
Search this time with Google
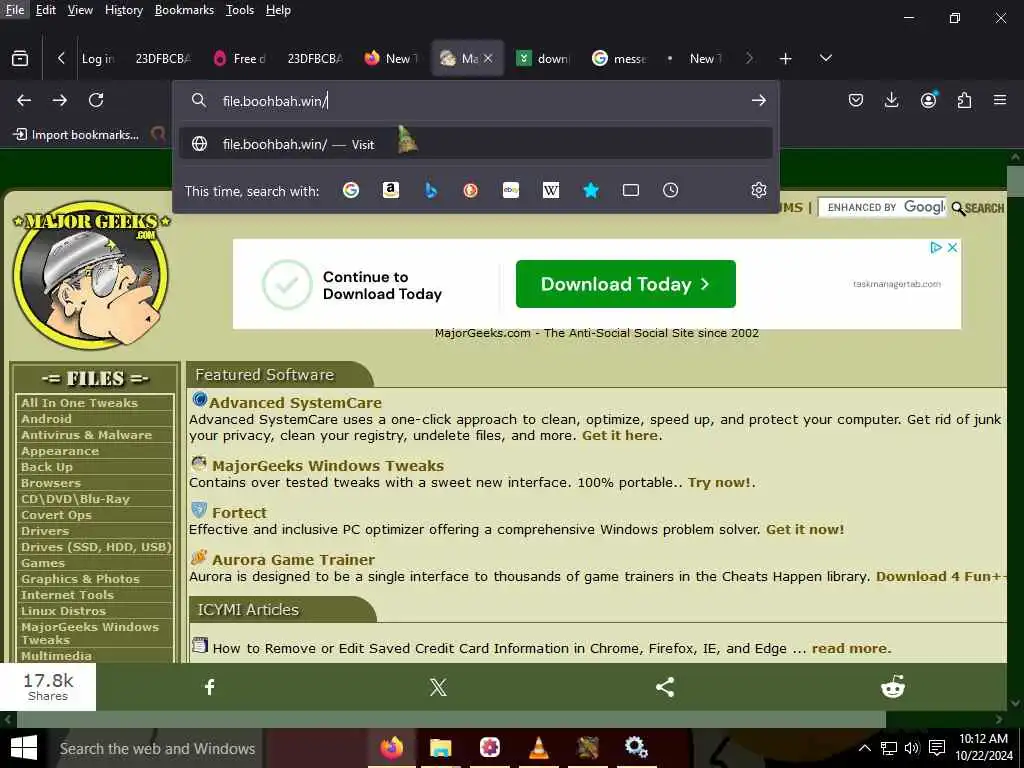click(x=351, y=190)
